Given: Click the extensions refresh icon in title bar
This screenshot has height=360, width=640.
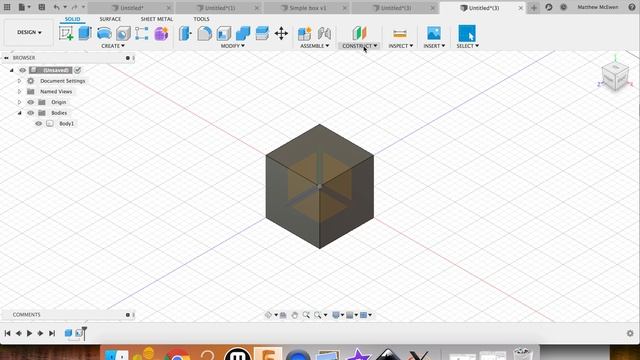Looking at the screenshot, I should (549, 7).
